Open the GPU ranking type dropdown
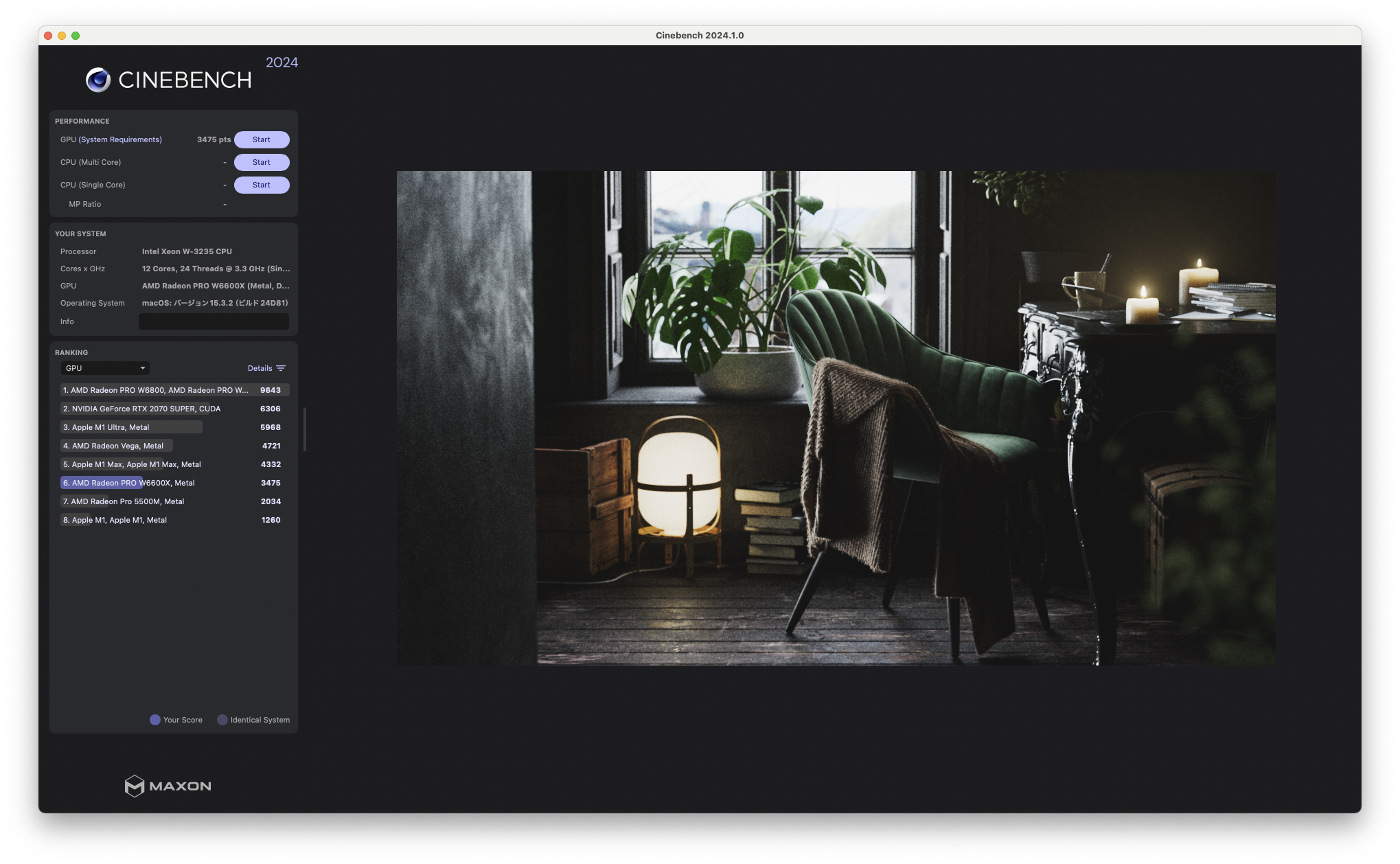The image size is (1400, 864). (104, 368)
